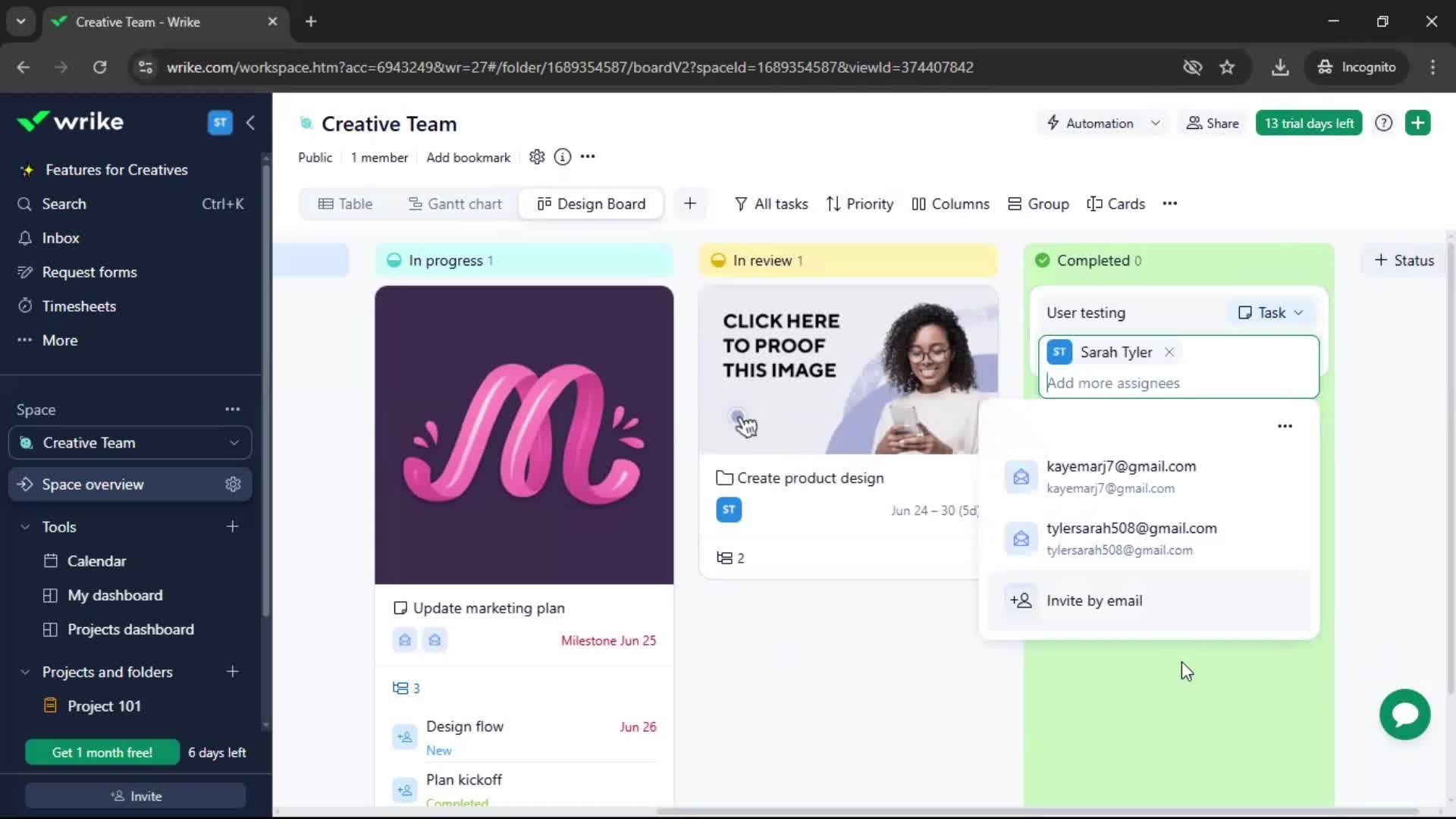Click the 1 member link

coord(379,158)
